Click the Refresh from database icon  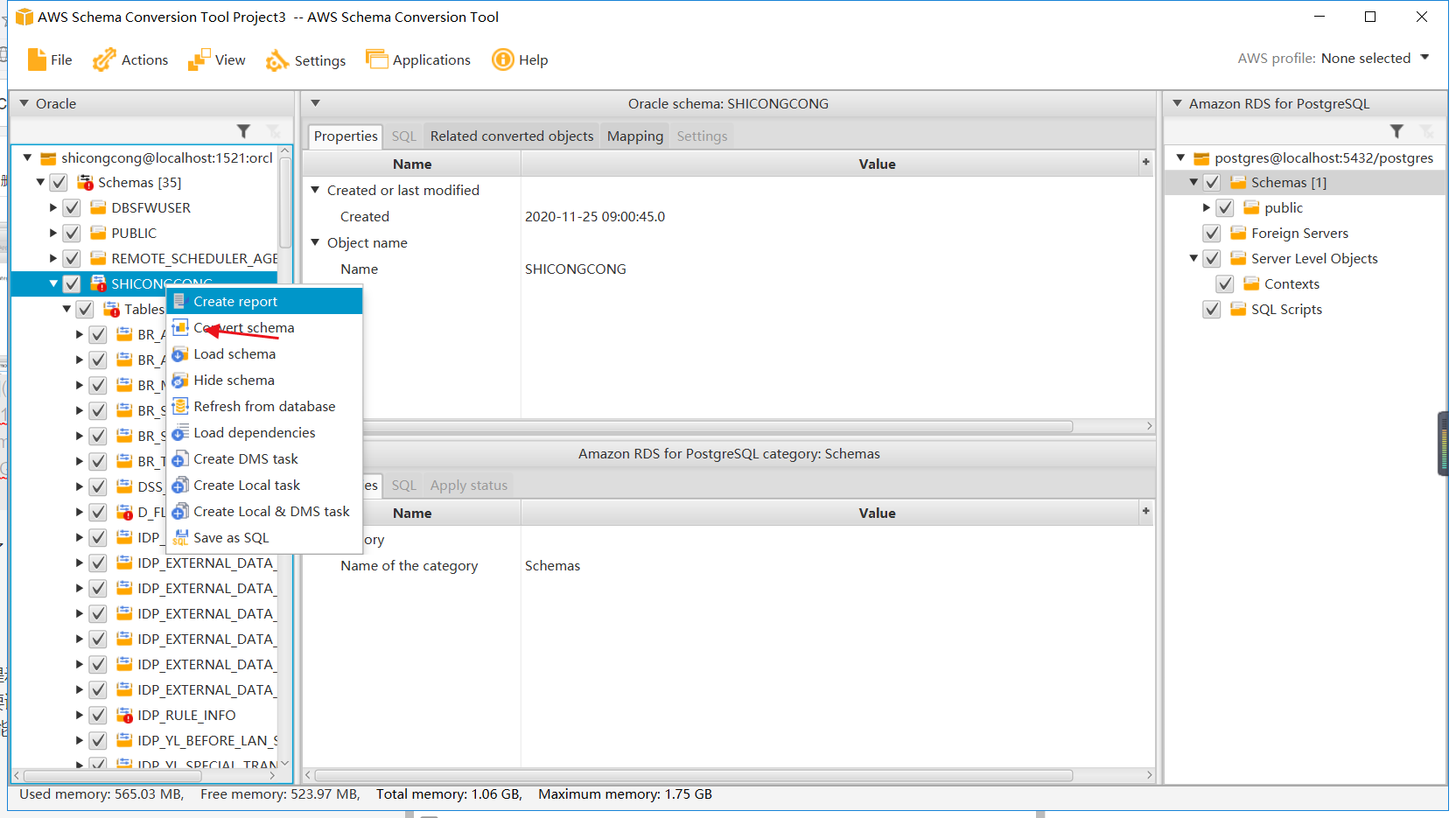click(179, 406)
